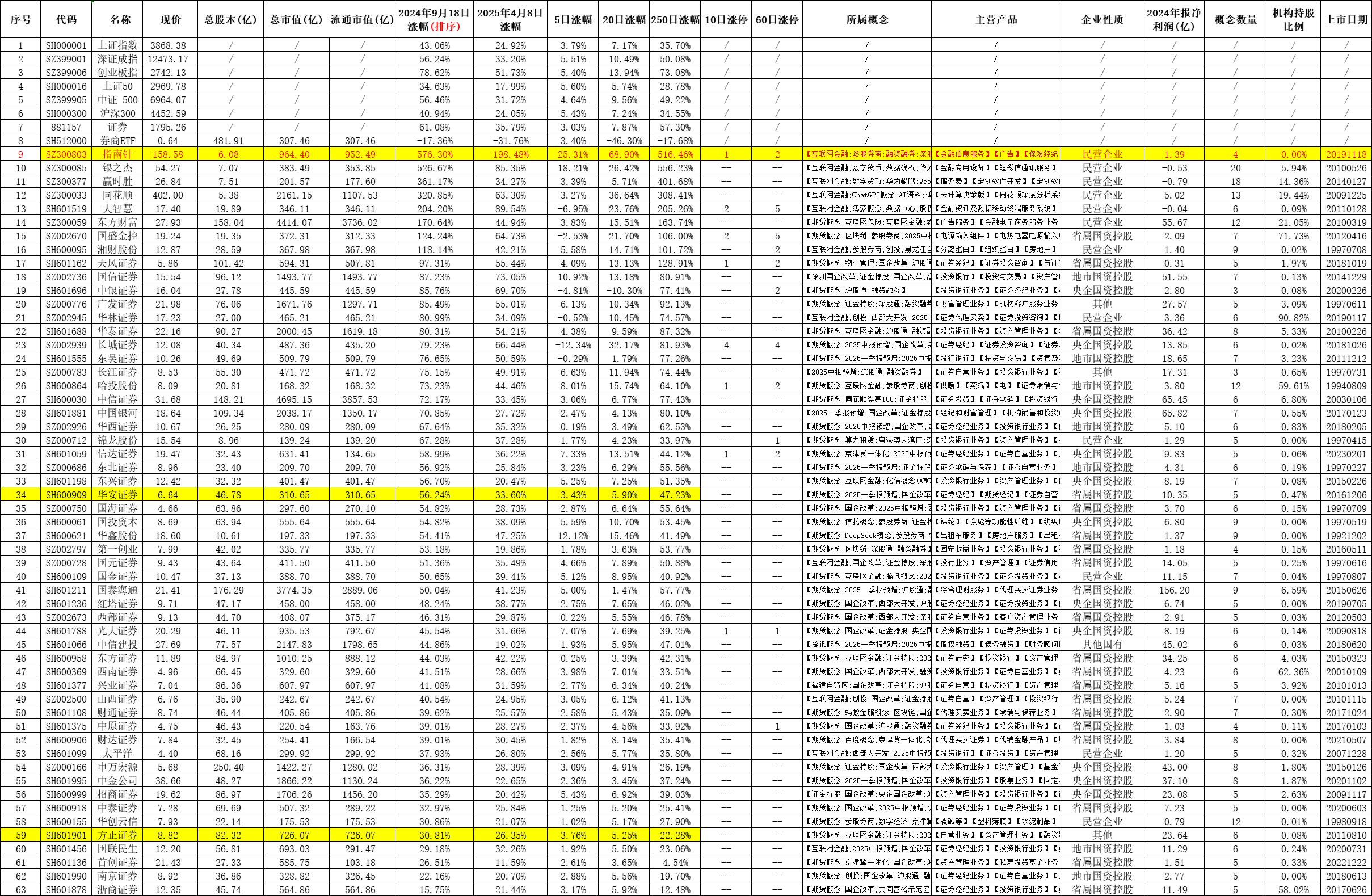Click the 序号 column header

(x=20, y=19)
